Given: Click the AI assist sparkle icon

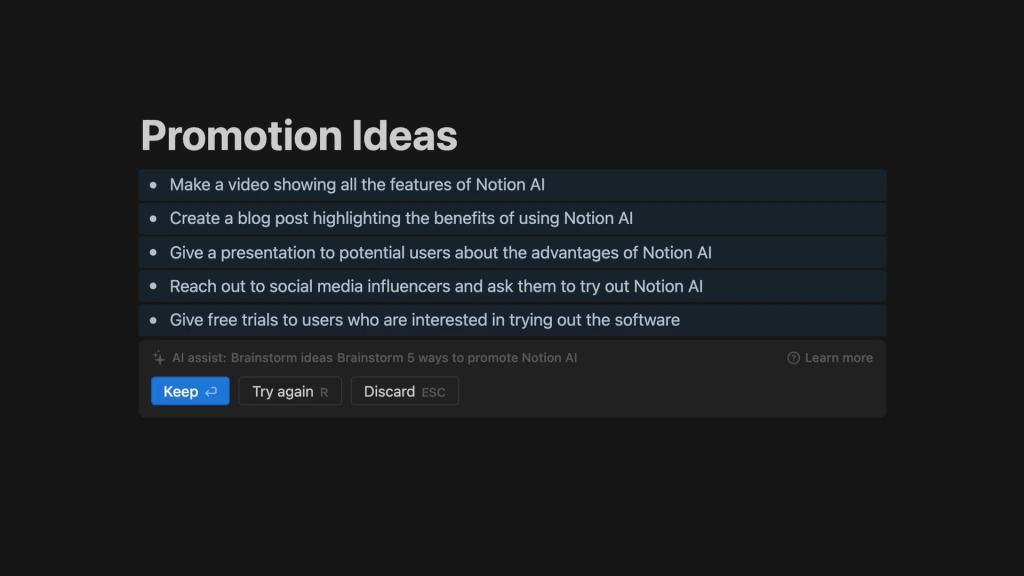Looking at the screenshot, I should point(158,357).
